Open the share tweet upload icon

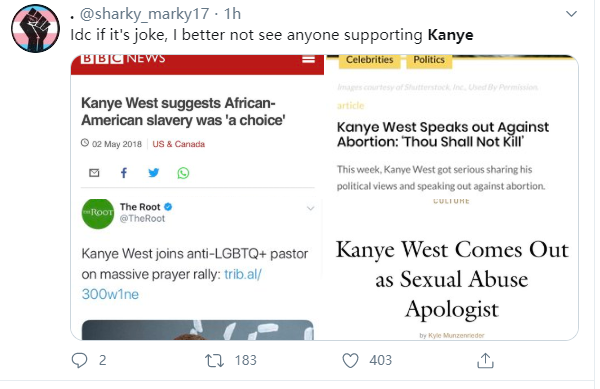[485, 360]
